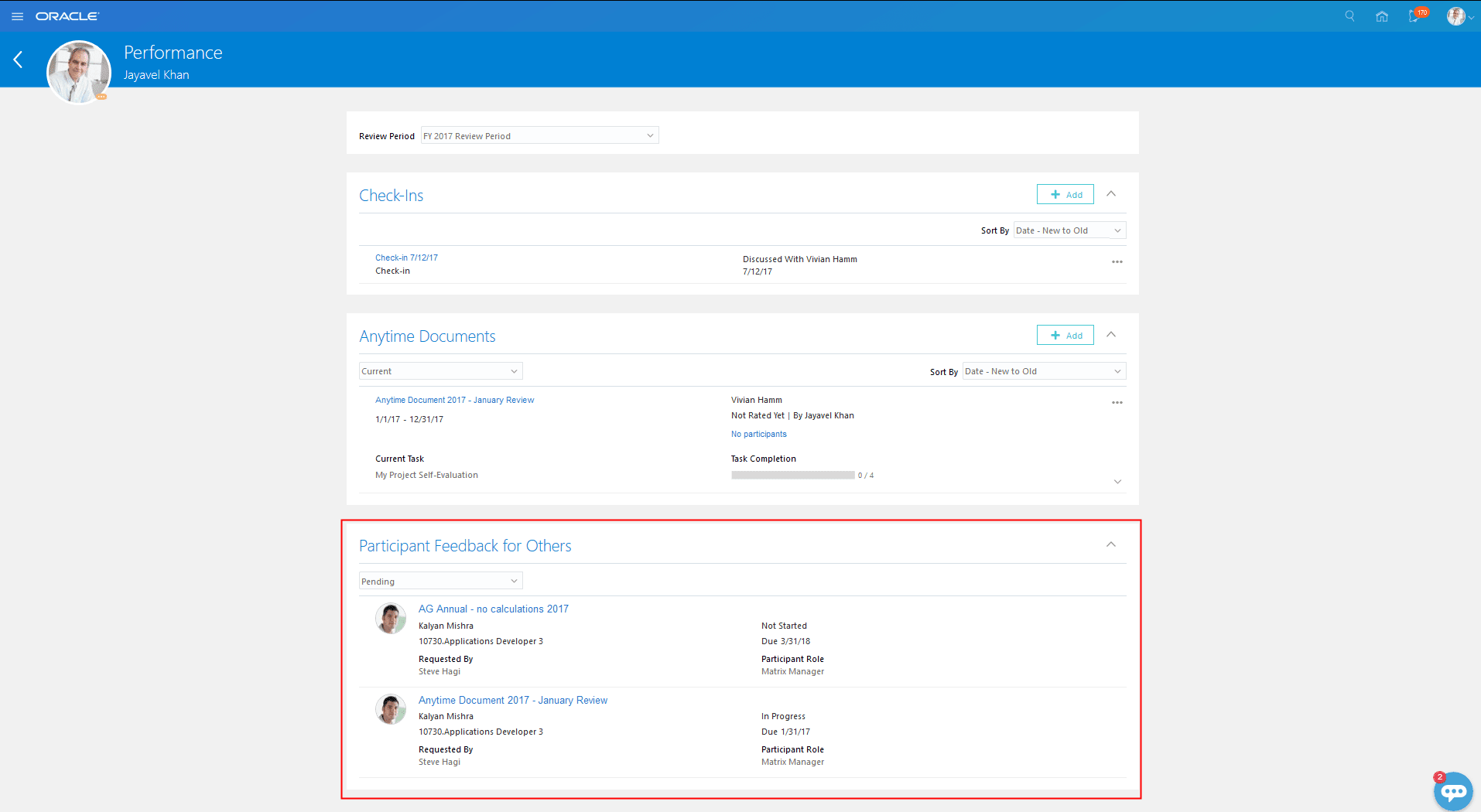Open the ellipsis menu for Check-in 7/12/17
The image size is (1481, 812).
coord(1117,261)
